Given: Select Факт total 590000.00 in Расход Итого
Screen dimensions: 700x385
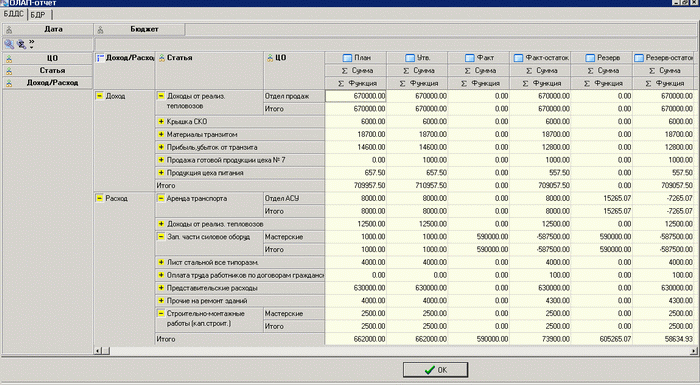Looking at the screenshot, I should [x=479, y=339].
